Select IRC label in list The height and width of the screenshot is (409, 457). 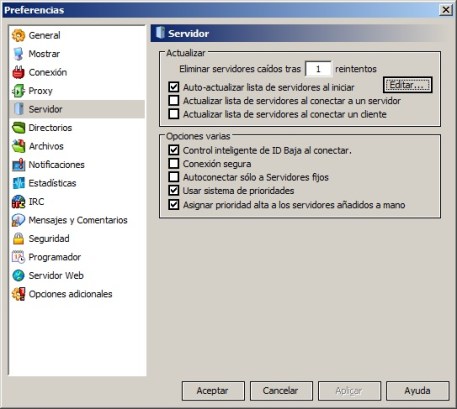(36, 202)
